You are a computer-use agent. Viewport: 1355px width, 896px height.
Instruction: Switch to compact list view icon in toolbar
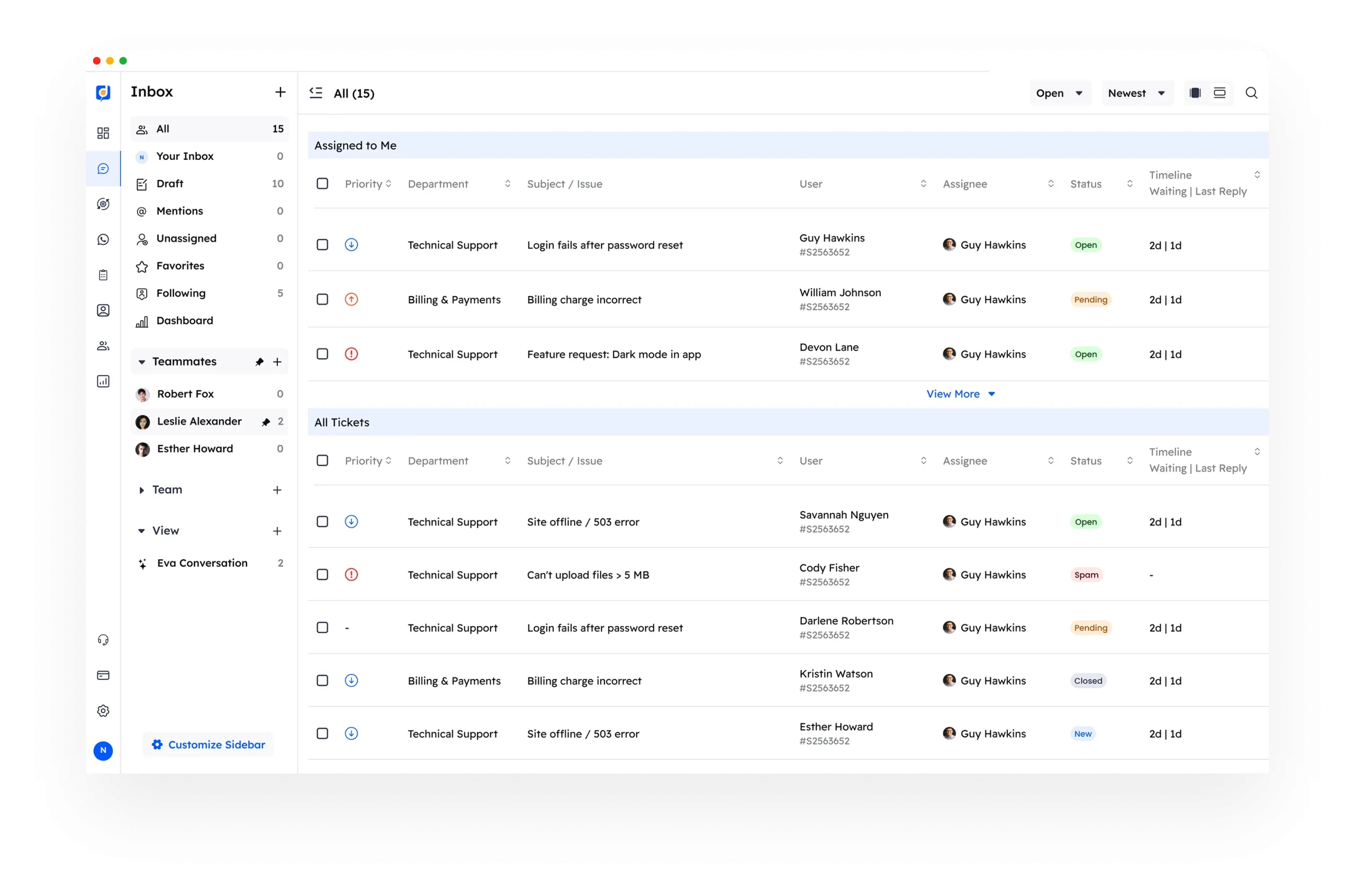1220,92
